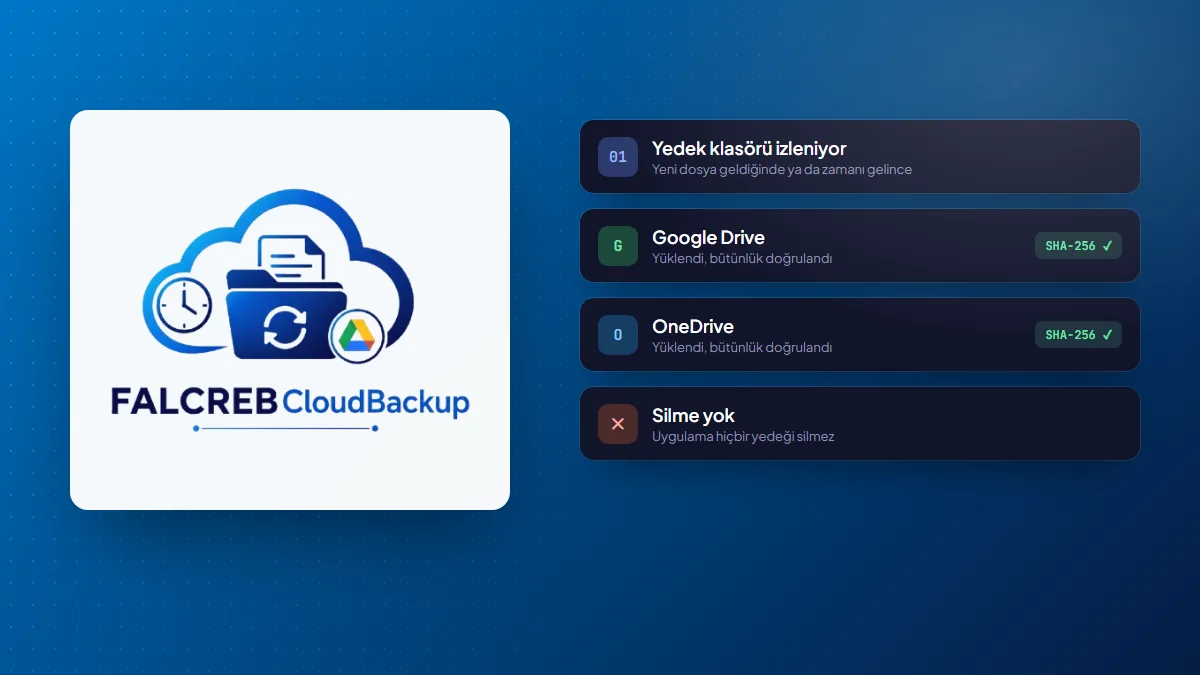This screenshot has width=1200, height=675.
Task: Click 'Yeni dosya geldiğinde ya da zamanı gelince' text
Action: coord(782,169)
